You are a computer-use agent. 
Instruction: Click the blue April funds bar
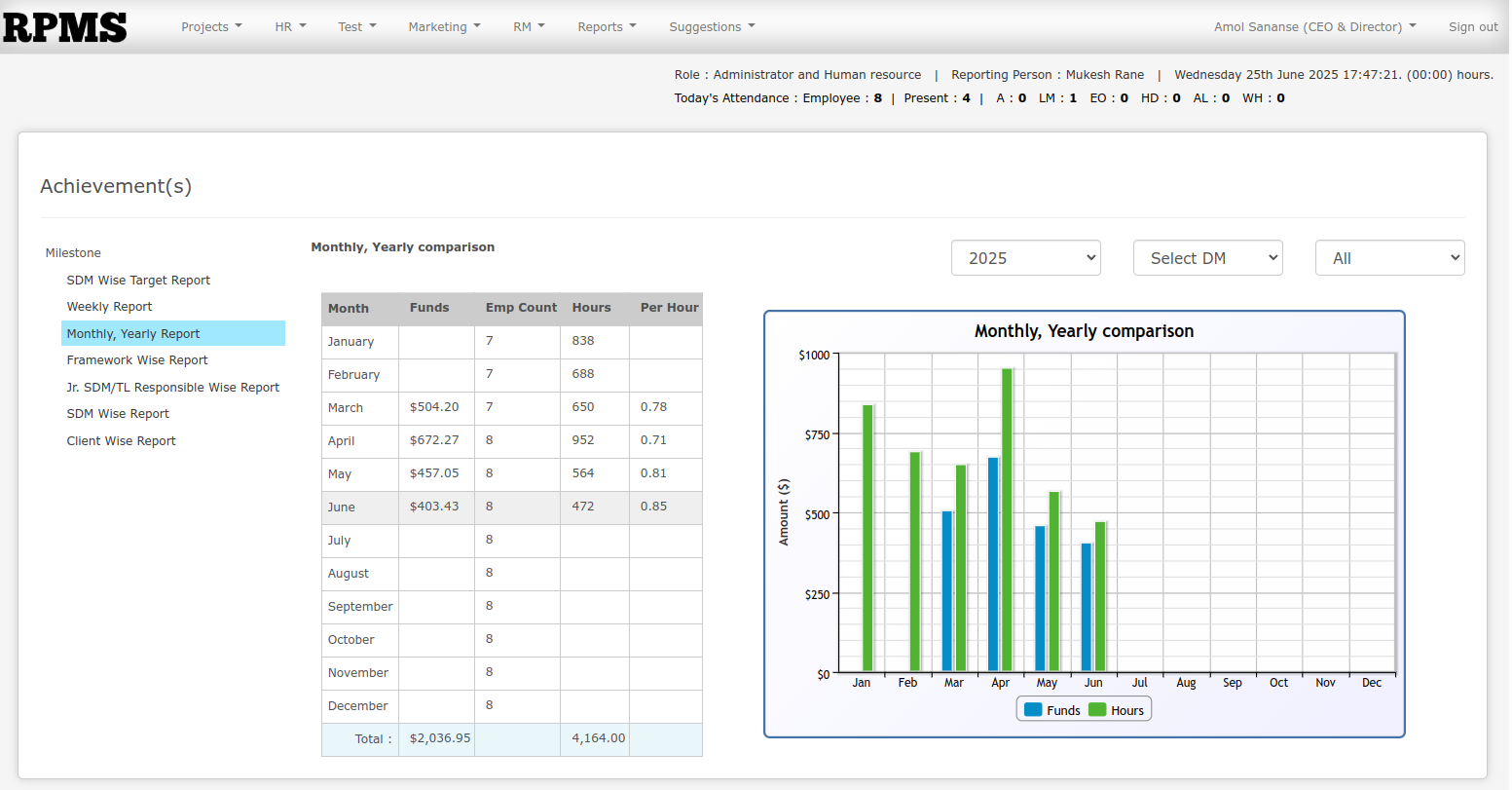click(993, 565)
